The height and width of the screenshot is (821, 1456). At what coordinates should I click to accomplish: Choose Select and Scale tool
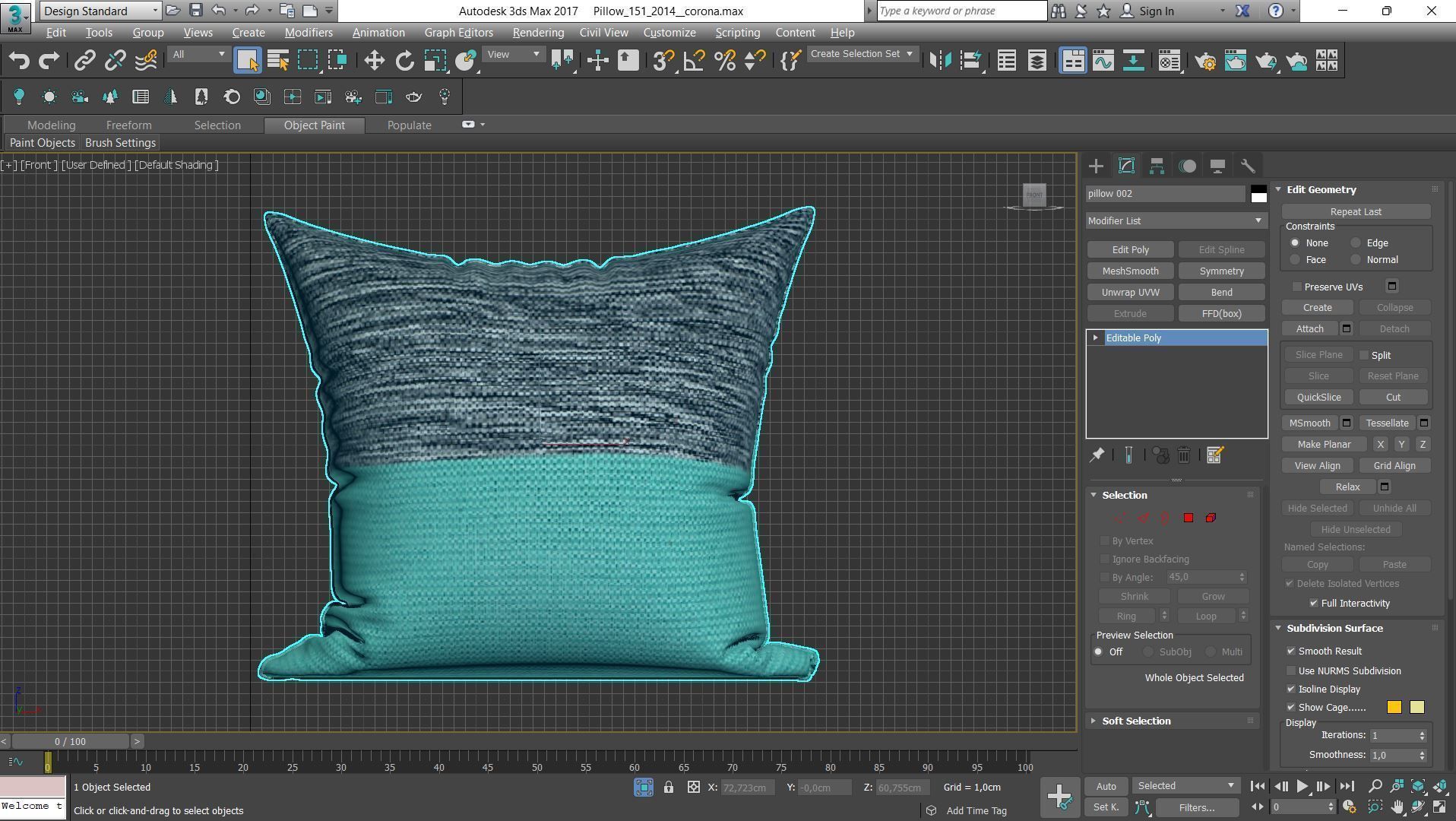point(435,61)
